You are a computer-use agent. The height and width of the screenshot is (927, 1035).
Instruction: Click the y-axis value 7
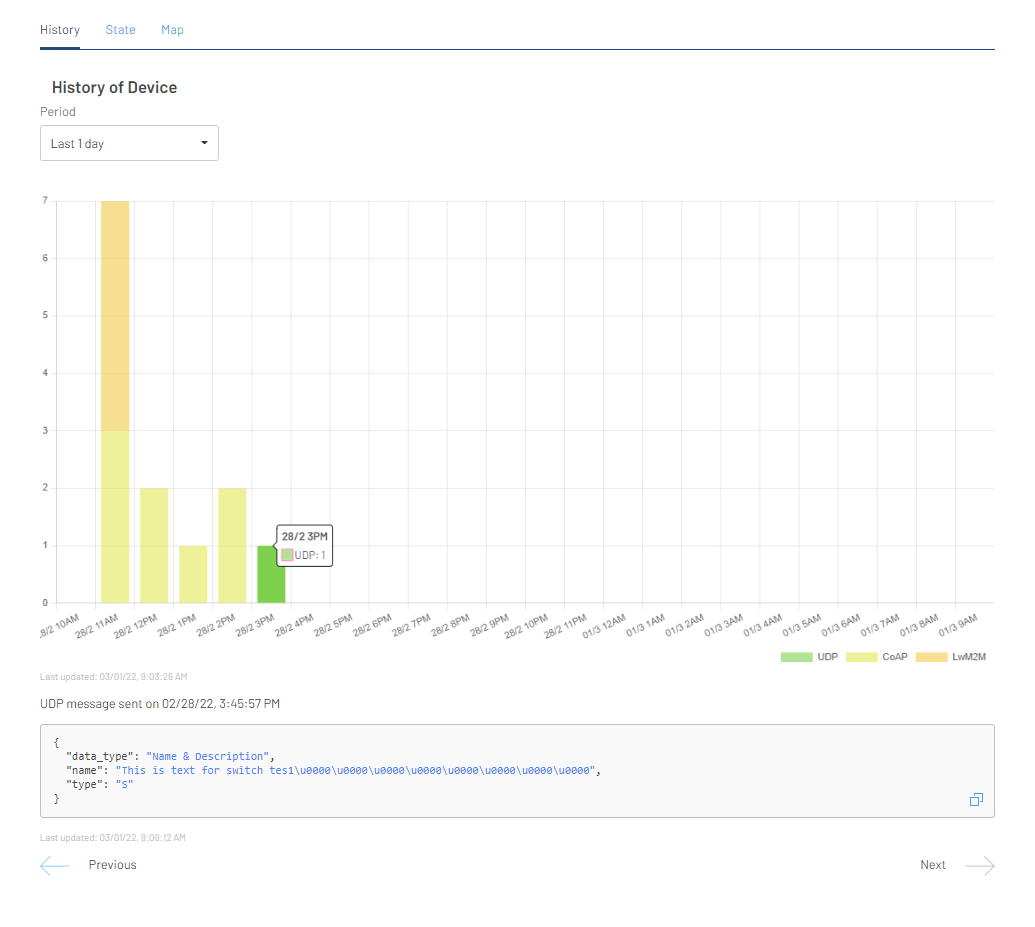[x=45, y=200]
